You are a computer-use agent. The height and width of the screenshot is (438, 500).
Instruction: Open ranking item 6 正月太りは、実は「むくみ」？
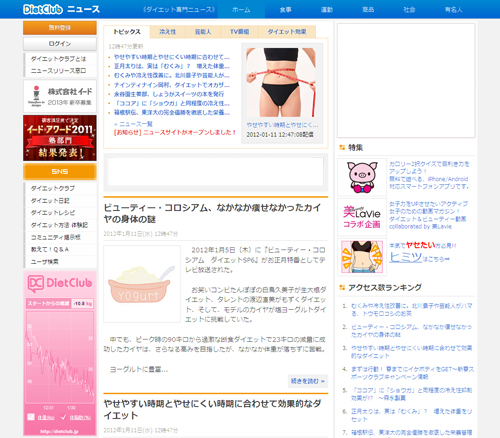412,415
